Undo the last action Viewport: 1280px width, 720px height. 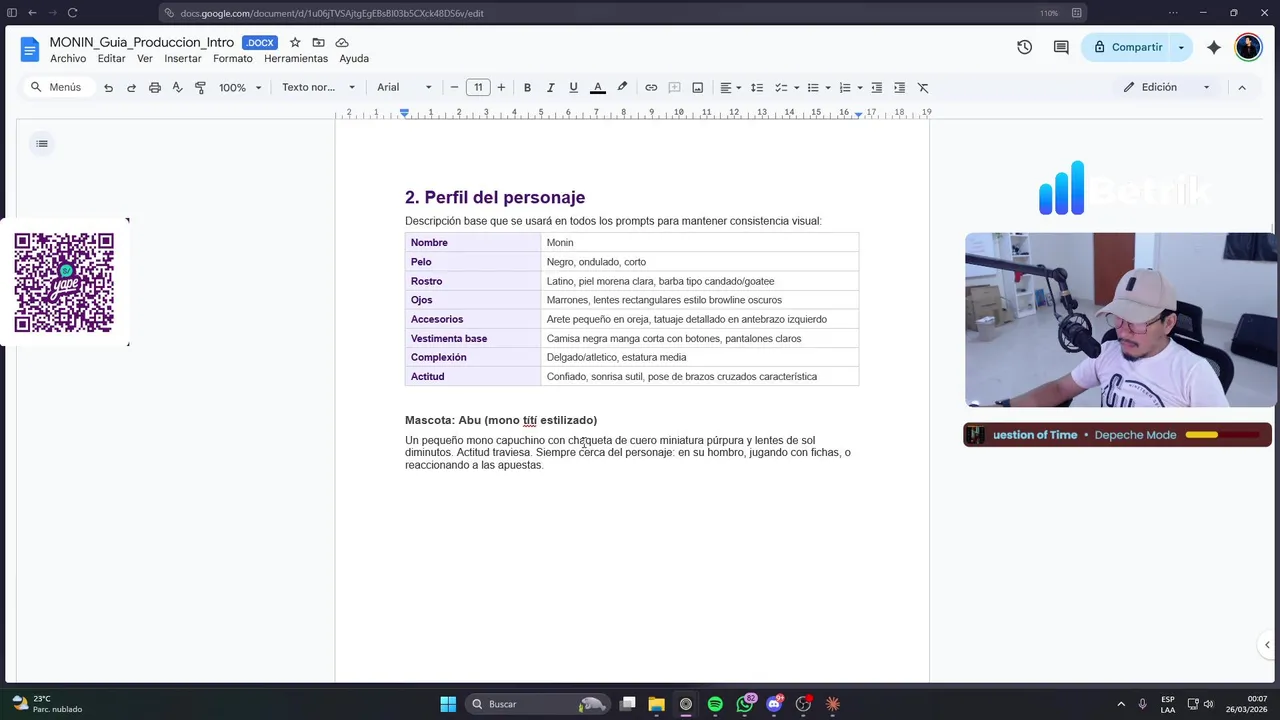(x=108, y=88)
